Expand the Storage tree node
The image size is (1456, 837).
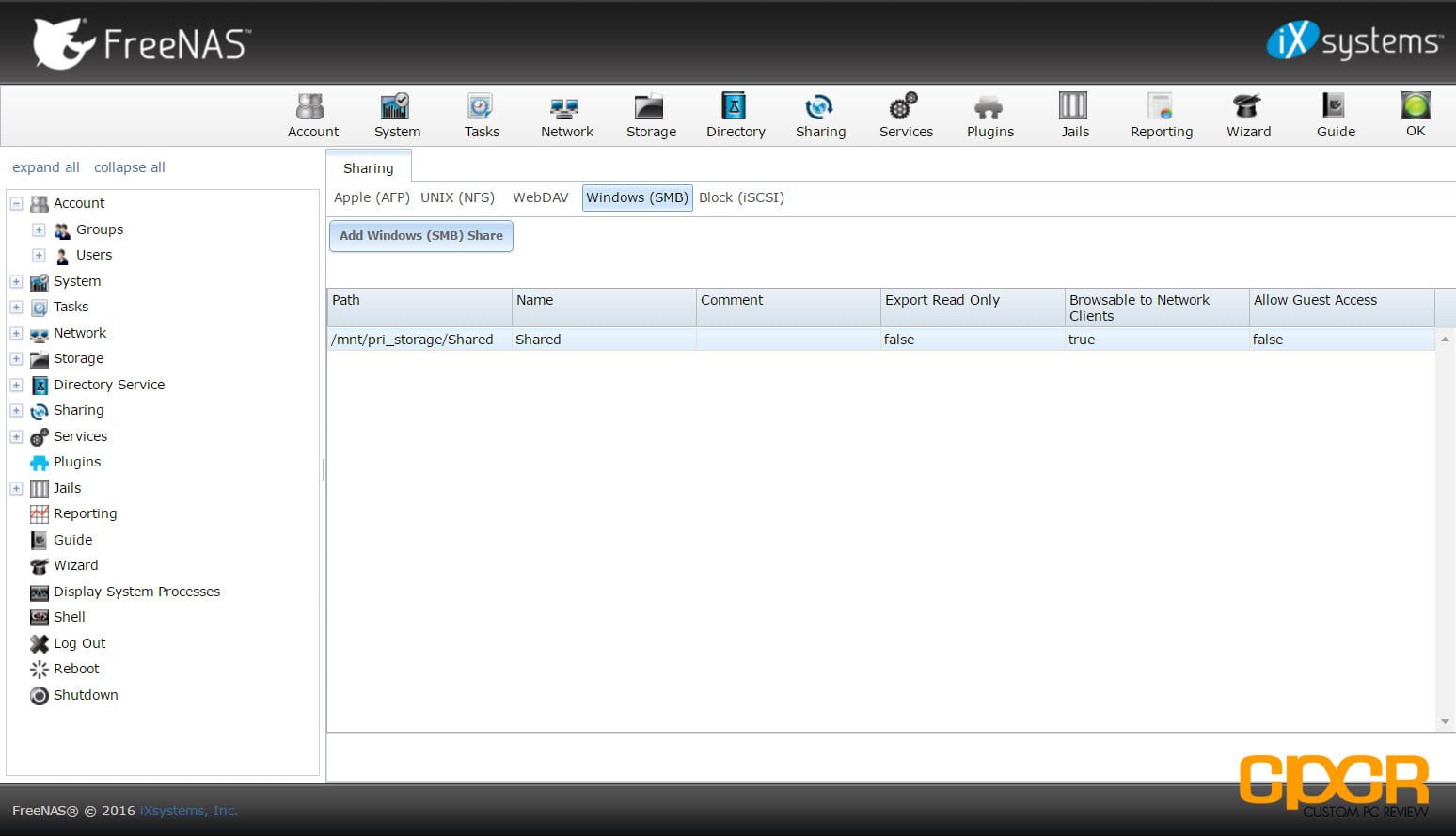(x=16, y=358)
